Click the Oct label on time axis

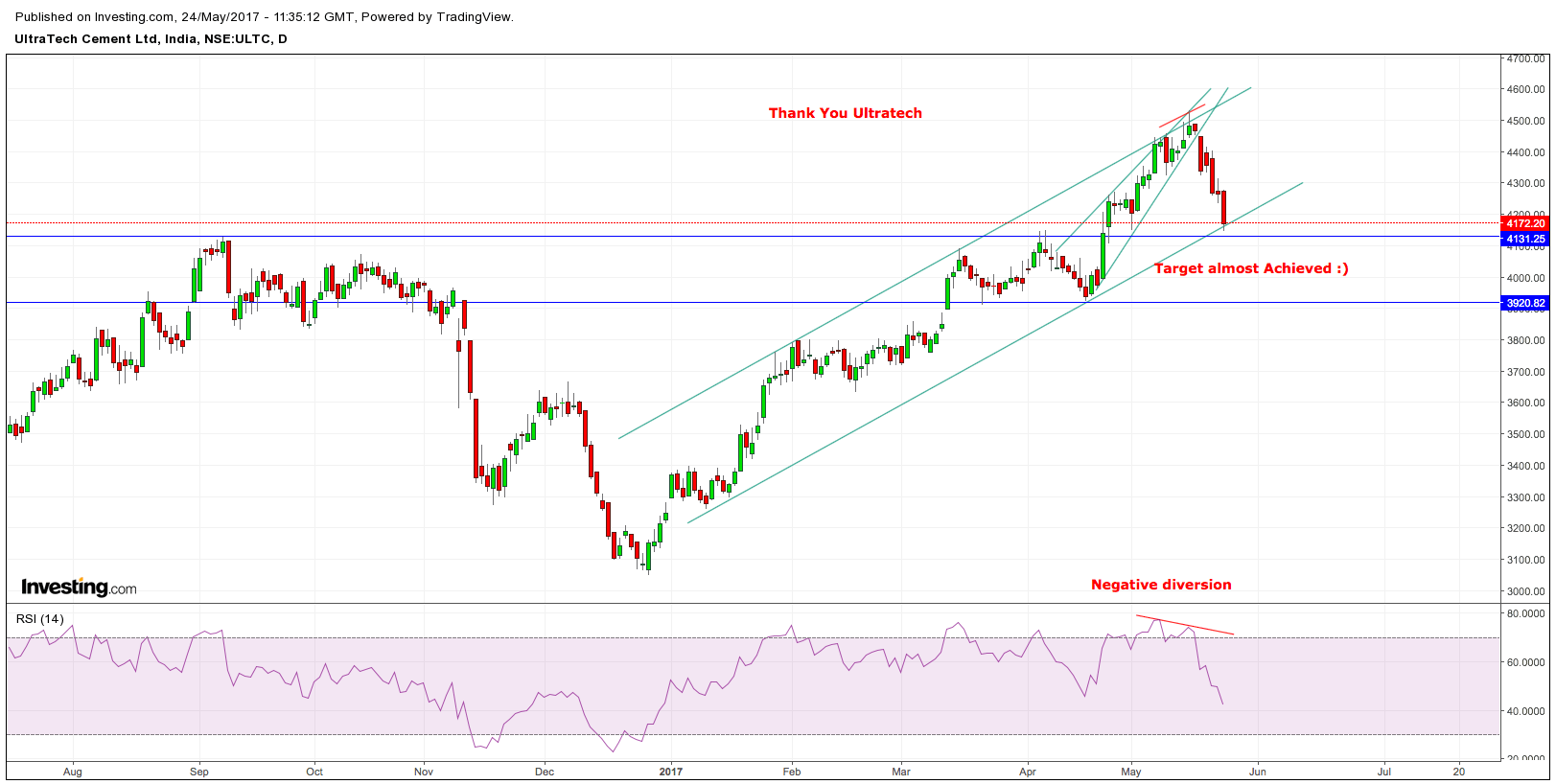(314, 772)
